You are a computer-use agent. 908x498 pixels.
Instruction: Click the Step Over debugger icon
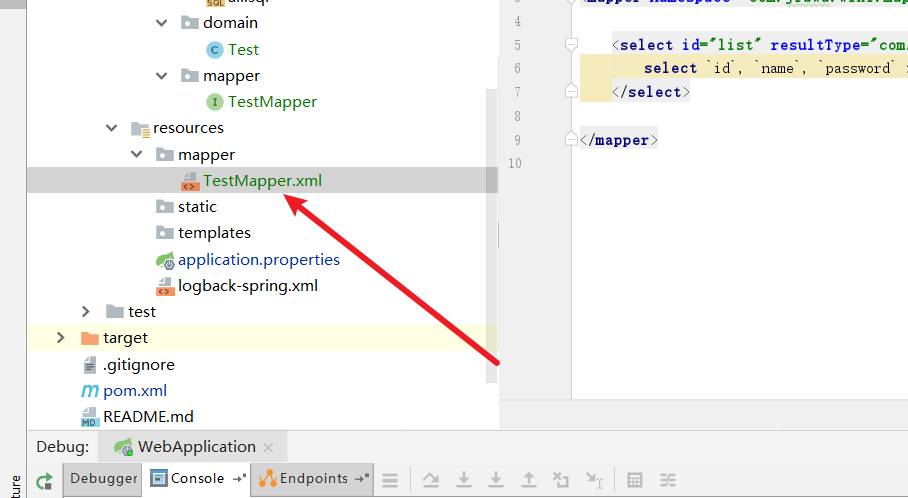tap(431, 480)
